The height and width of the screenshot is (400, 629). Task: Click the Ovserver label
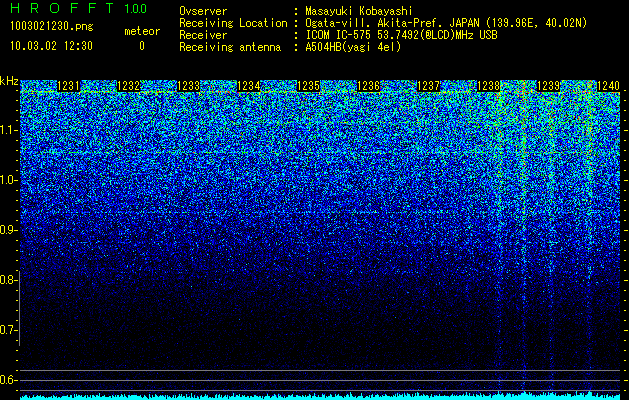(203, 11)
